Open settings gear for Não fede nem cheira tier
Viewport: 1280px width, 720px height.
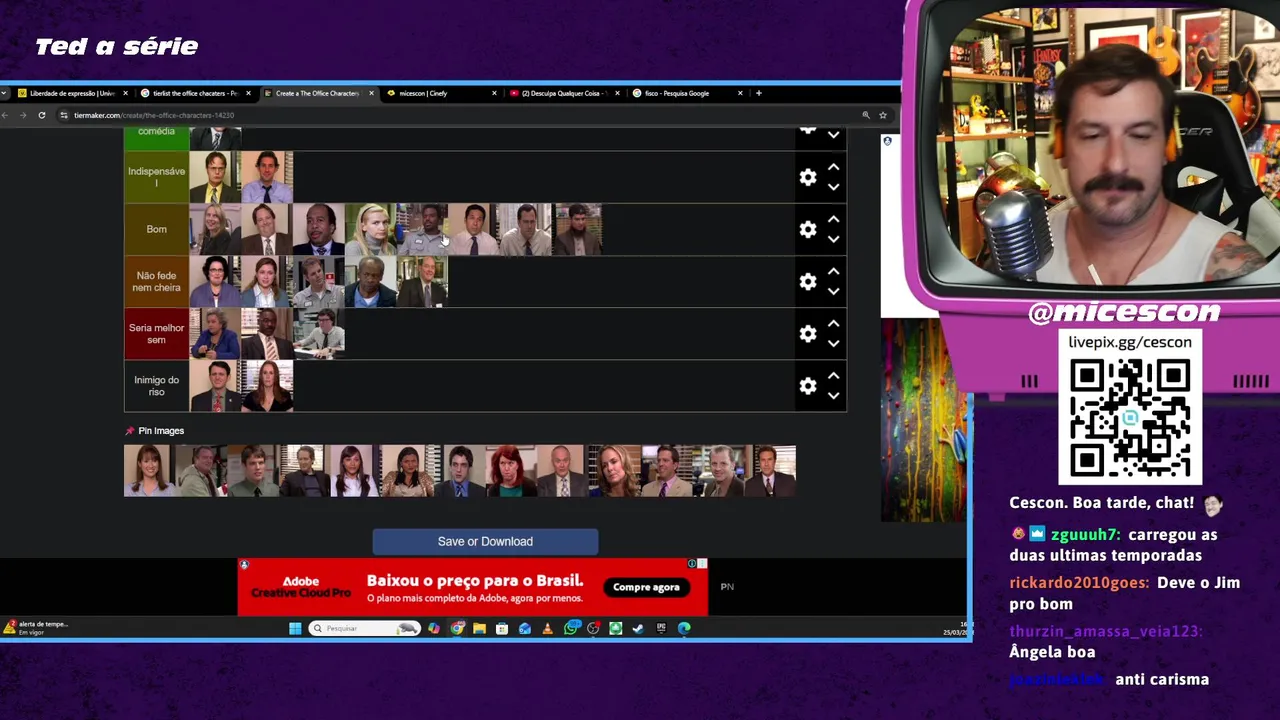[808, 281]
